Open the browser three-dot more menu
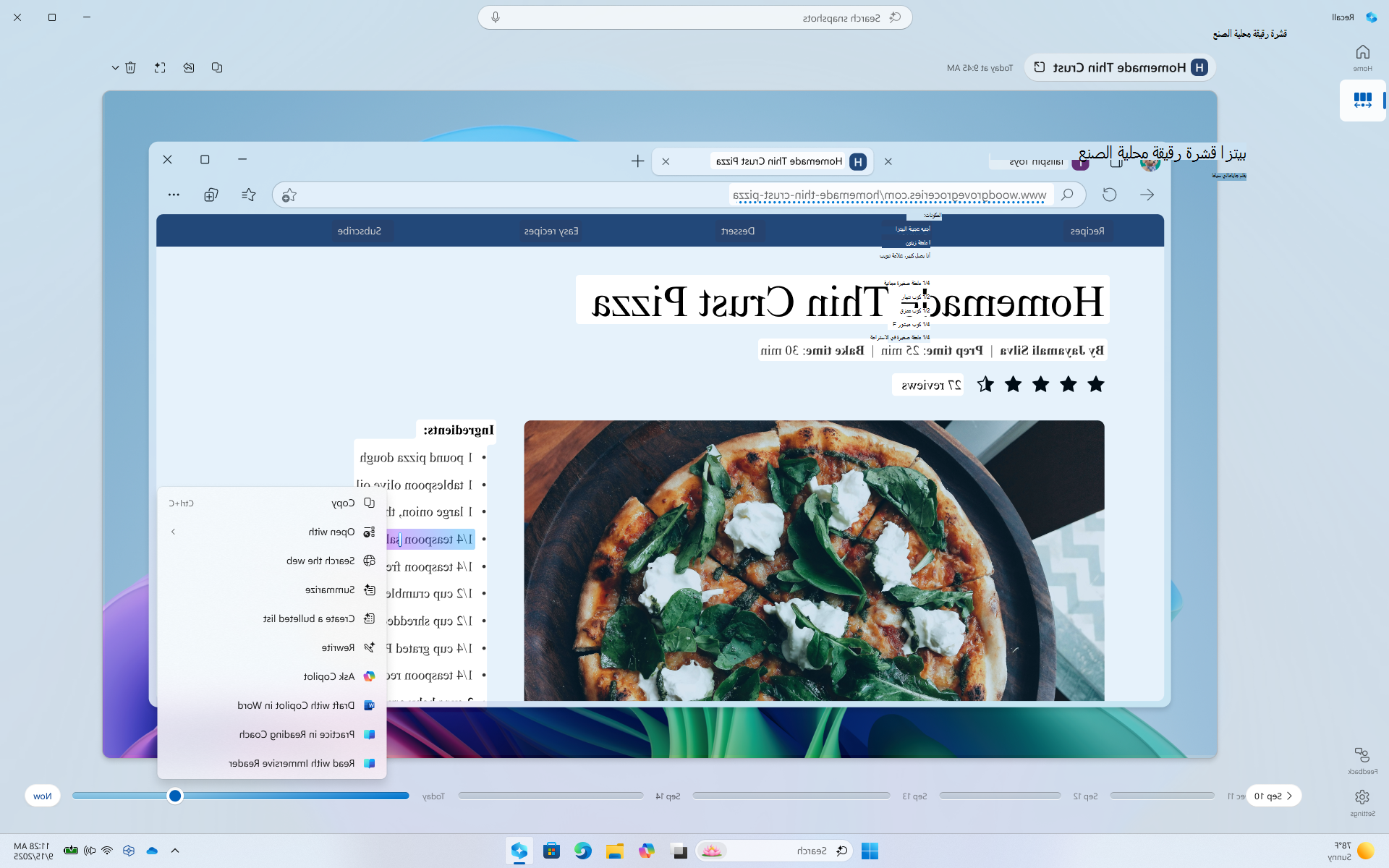The width and height of the screenshot is (1389, 868). point(174,195)
